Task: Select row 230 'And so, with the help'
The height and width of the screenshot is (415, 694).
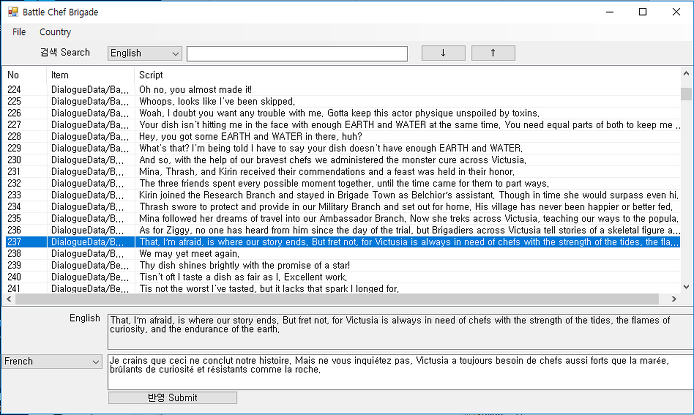Action: (342, 160)
